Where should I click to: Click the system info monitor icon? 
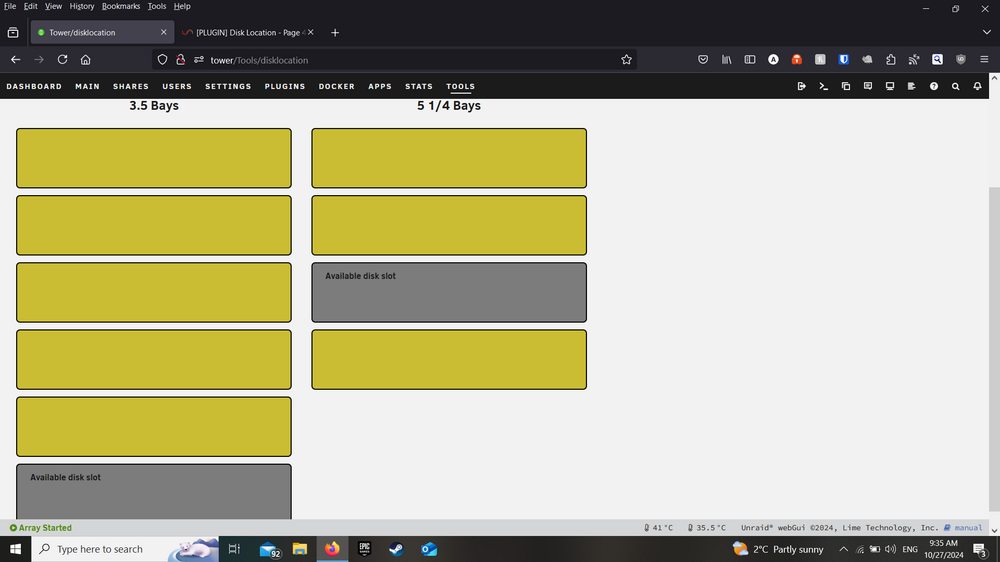[890, 86]
